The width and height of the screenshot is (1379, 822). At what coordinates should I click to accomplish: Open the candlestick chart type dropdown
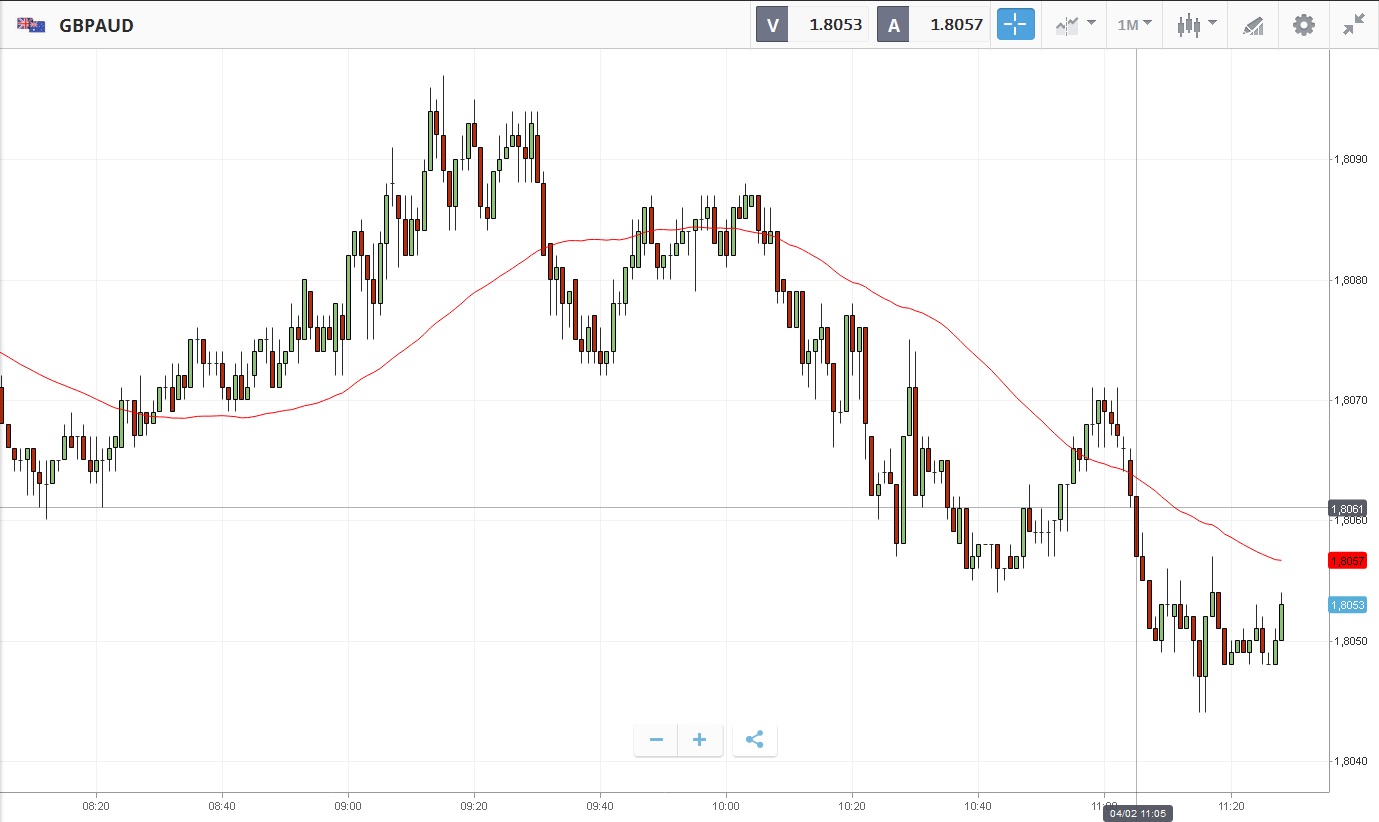point(1196,25)
